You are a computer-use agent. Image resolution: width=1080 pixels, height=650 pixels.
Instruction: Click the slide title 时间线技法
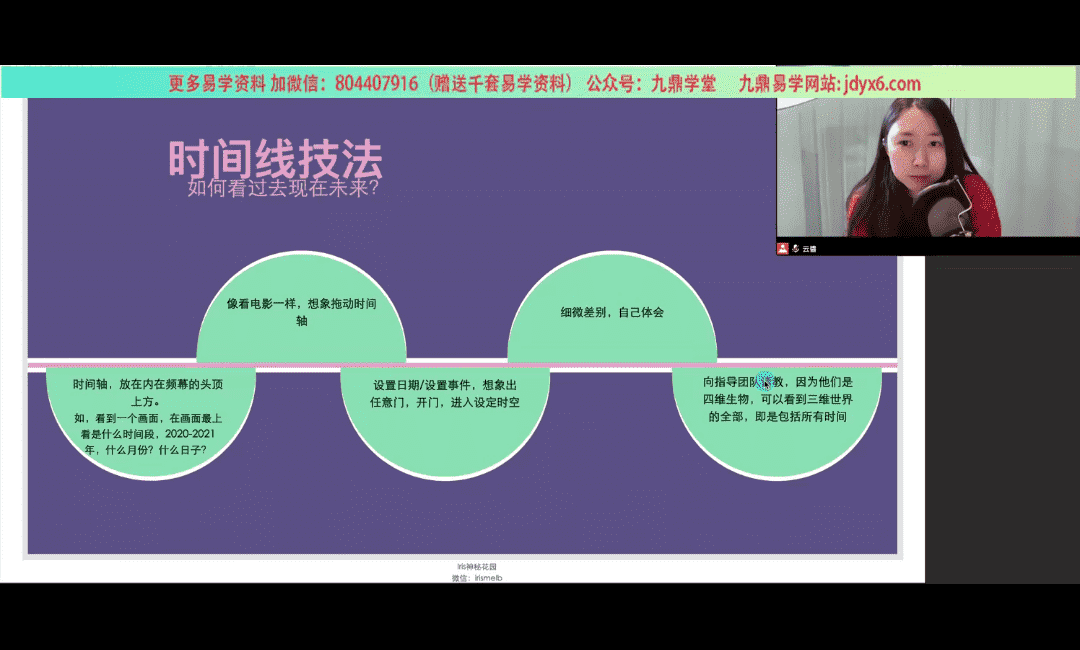pyautogui.click(x=275, y=157)
